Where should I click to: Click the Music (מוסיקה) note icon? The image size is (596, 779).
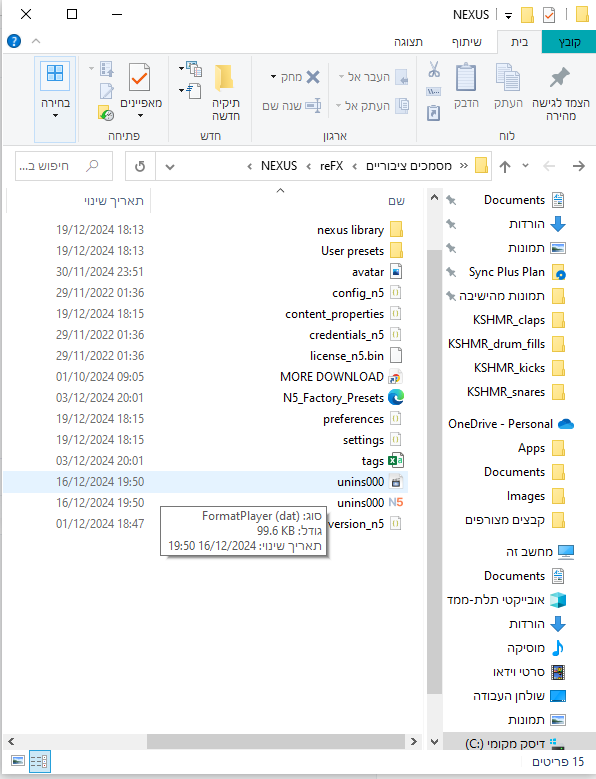pos(558,648)
